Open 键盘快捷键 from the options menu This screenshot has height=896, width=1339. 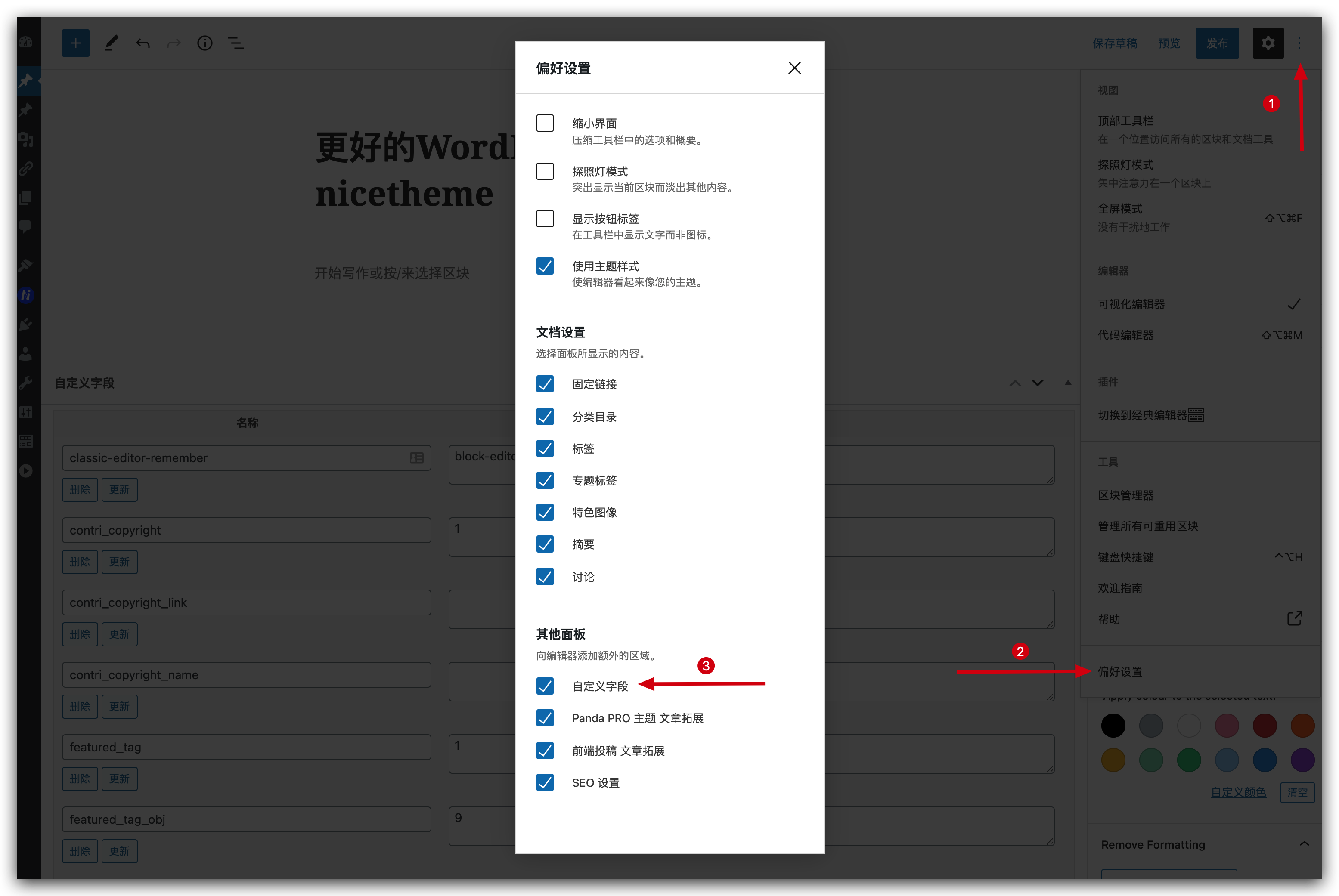coord(1200,557)
